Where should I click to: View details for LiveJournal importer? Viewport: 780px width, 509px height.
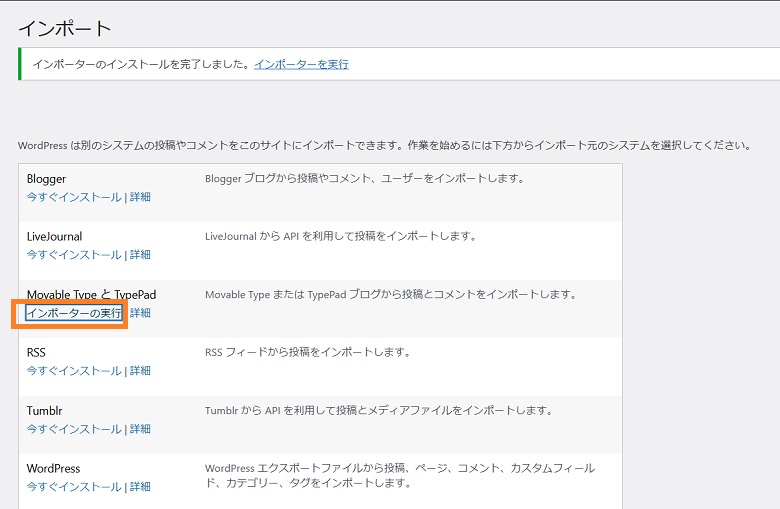(140, 255)
